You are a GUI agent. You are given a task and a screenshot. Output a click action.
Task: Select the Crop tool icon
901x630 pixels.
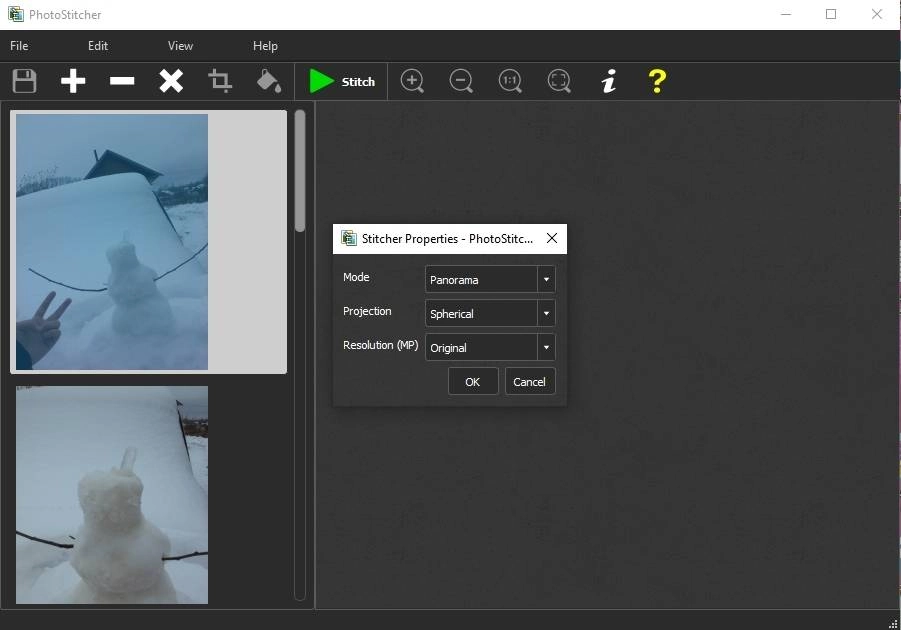pyautogui.click(x=220, y=81)
